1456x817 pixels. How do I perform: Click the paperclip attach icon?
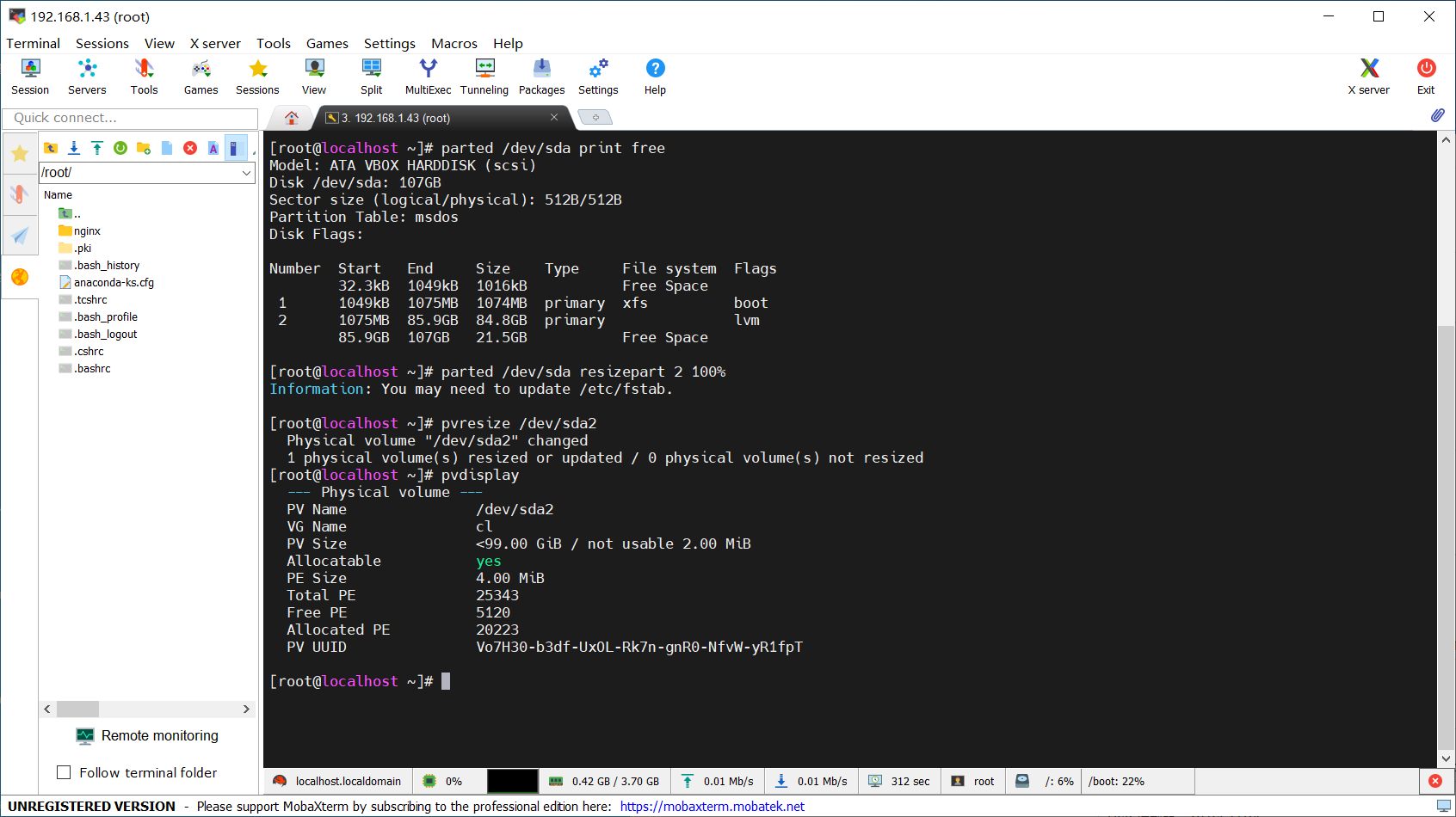coord(1437,115)
